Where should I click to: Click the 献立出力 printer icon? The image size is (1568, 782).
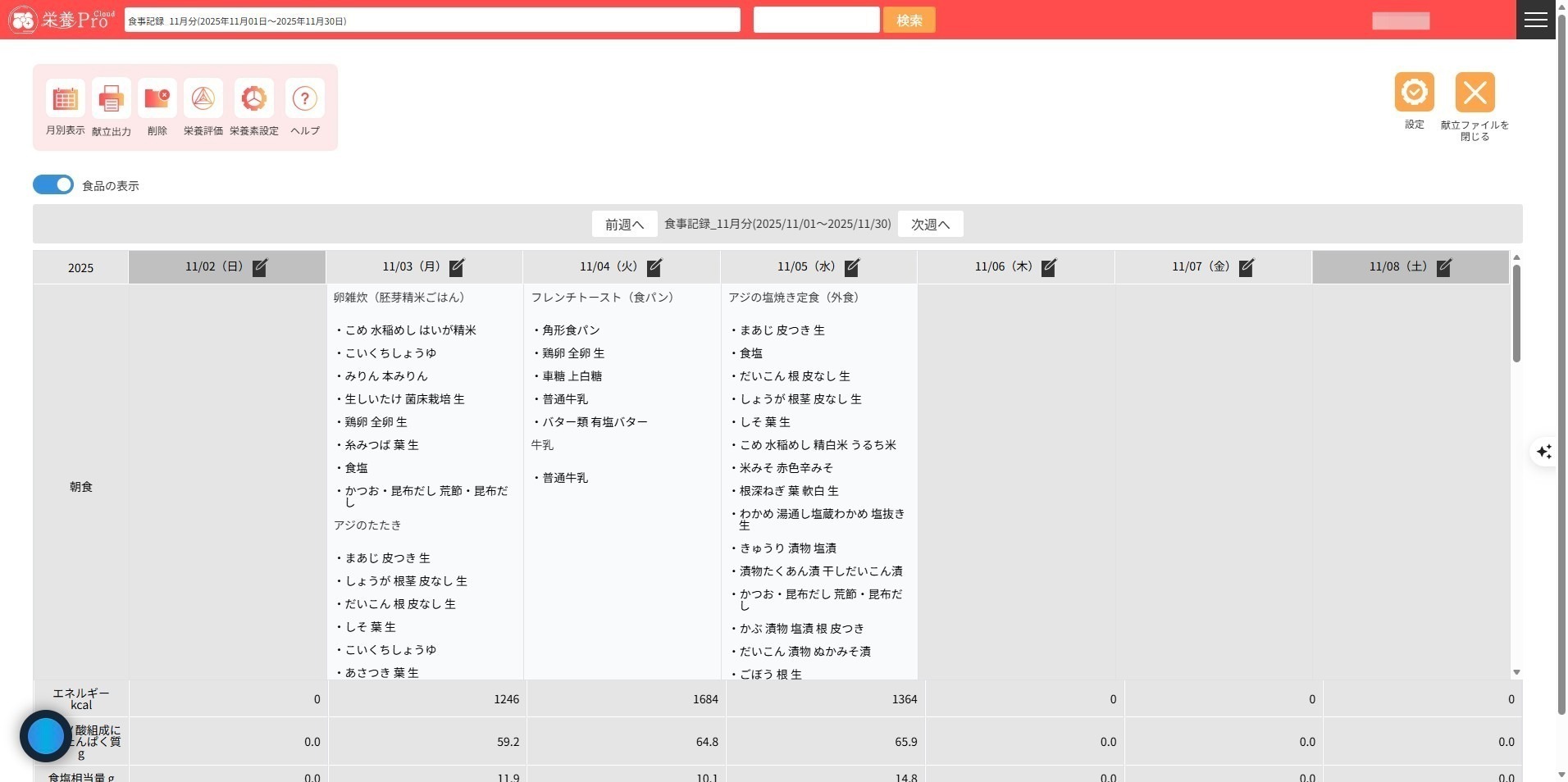click(111, 99)
